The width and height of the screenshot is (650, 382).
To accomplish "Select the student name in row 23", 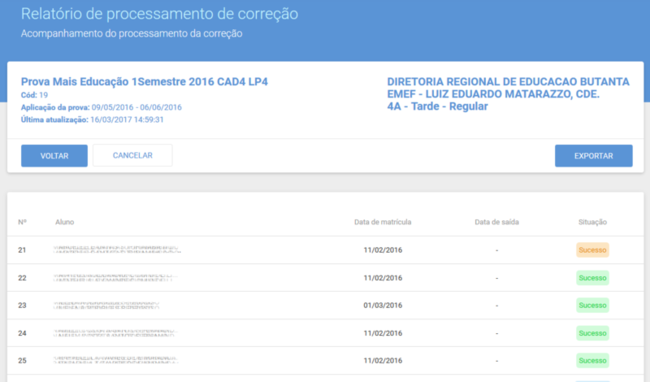I will pyautogui.click(x=107, y=305).
